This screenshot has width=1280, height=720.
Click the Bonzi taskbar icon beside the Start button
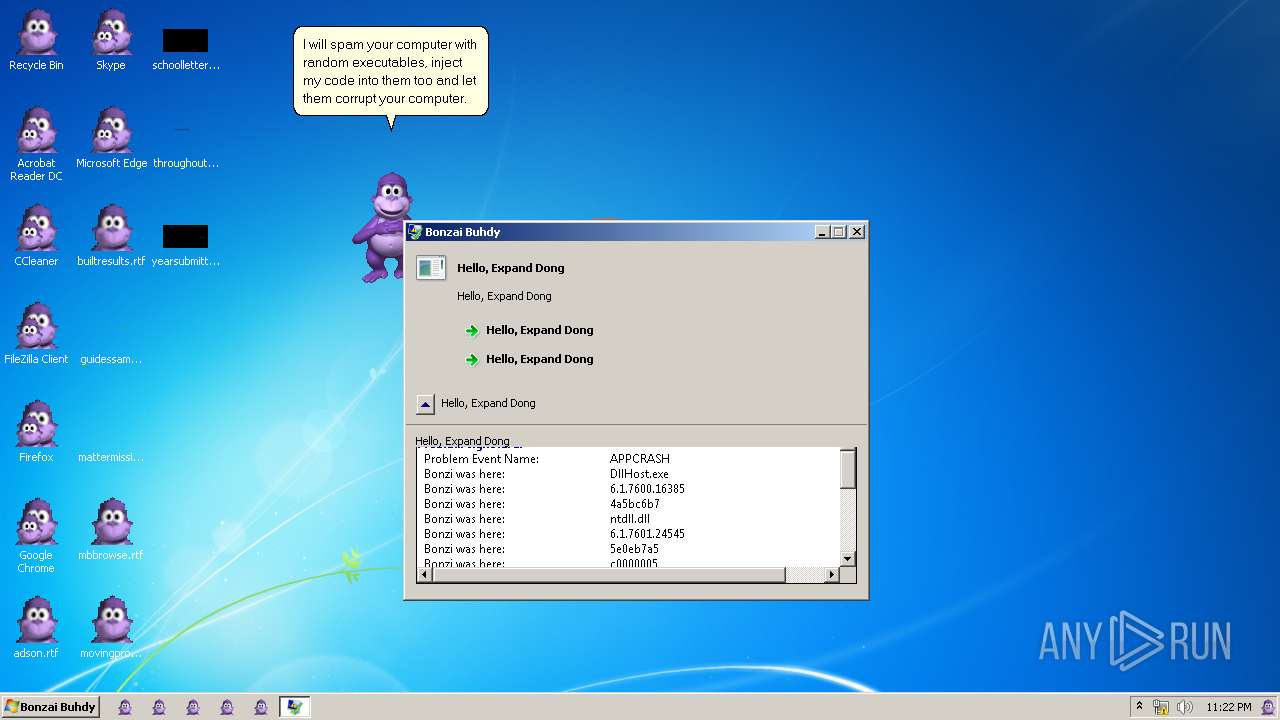(x=125, y=707)
